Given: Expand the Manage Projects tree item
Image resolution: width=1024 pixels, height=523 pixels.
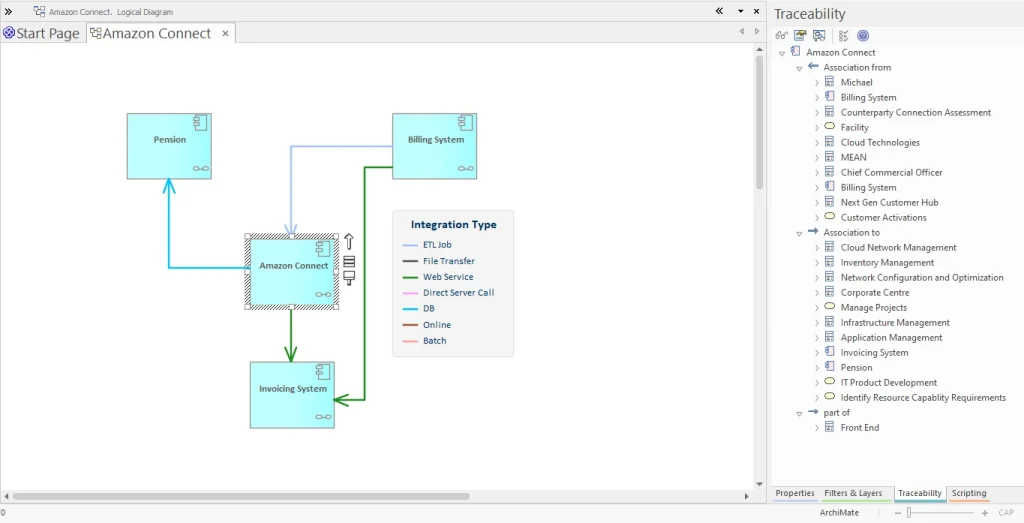Looking at the screenshot, I should click(816, 308).
